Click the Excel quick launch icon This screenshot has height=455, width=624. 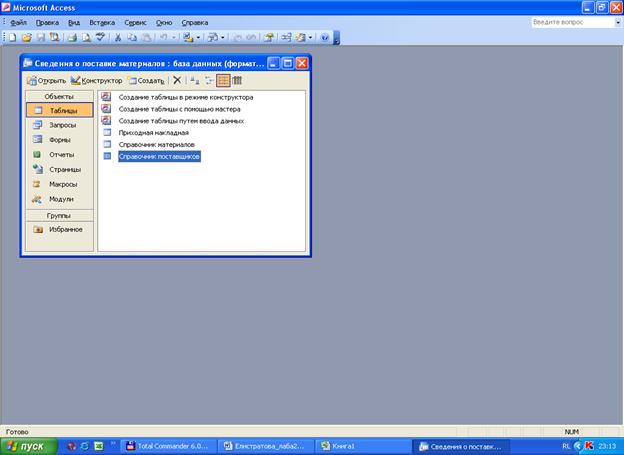point(99,446)
